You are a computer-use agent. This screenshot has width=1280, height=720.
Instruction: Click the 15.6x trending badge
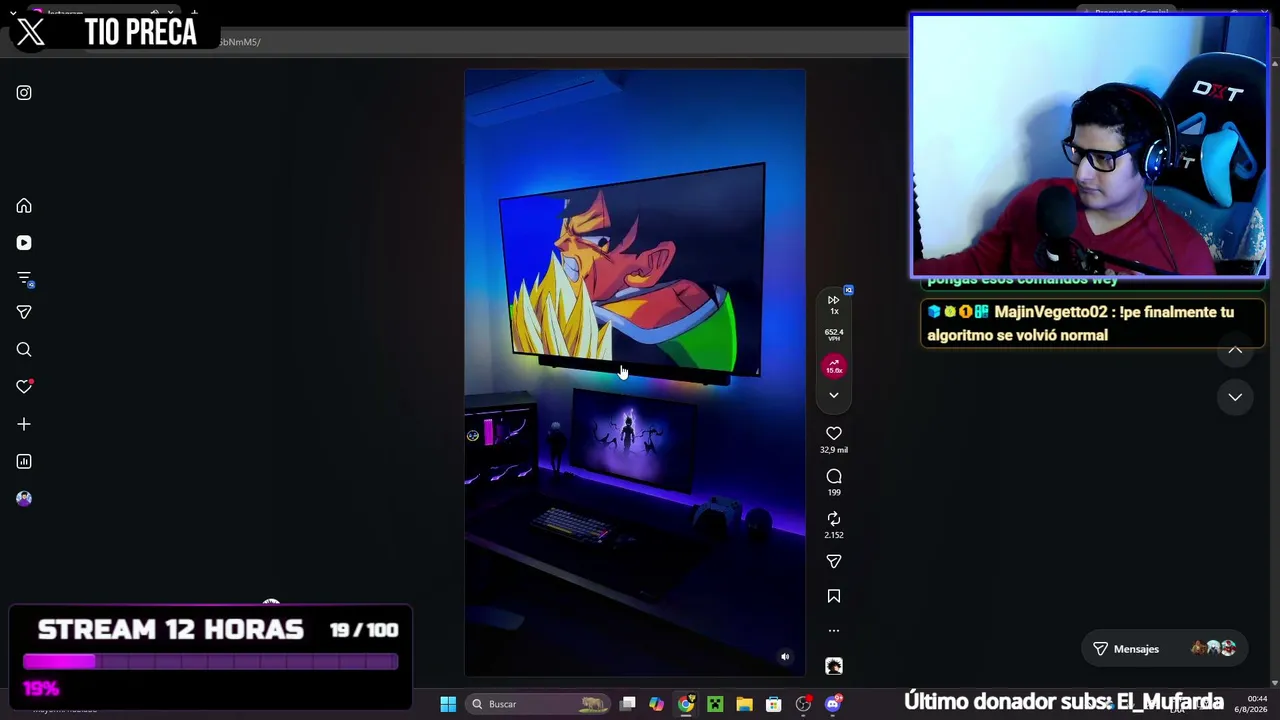[834, 367]
